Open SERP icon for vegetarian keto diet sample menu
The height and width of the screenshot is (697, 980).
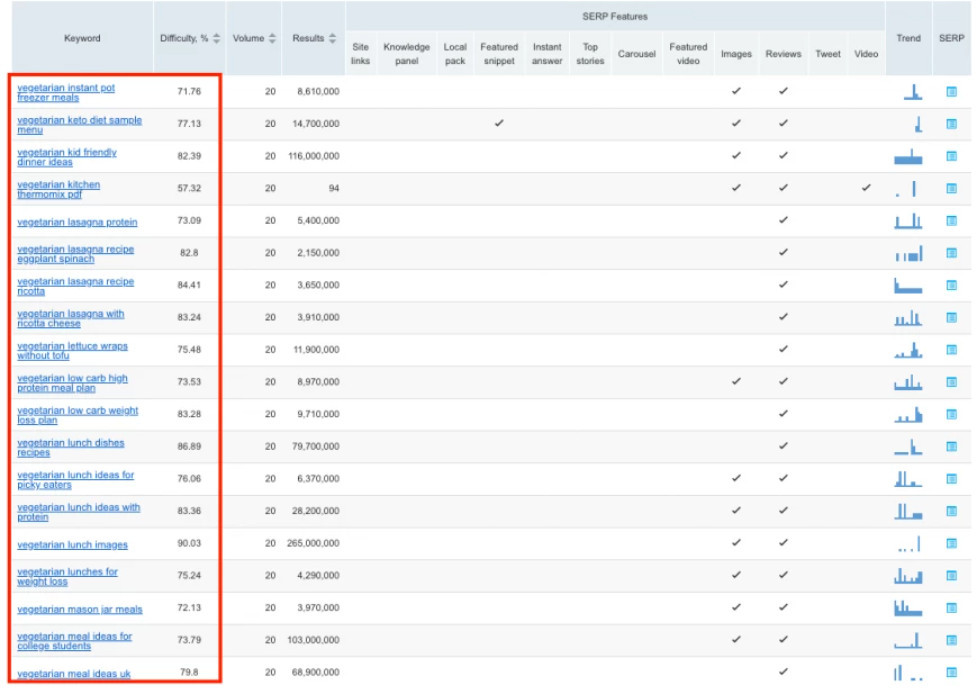click(951, 124)
